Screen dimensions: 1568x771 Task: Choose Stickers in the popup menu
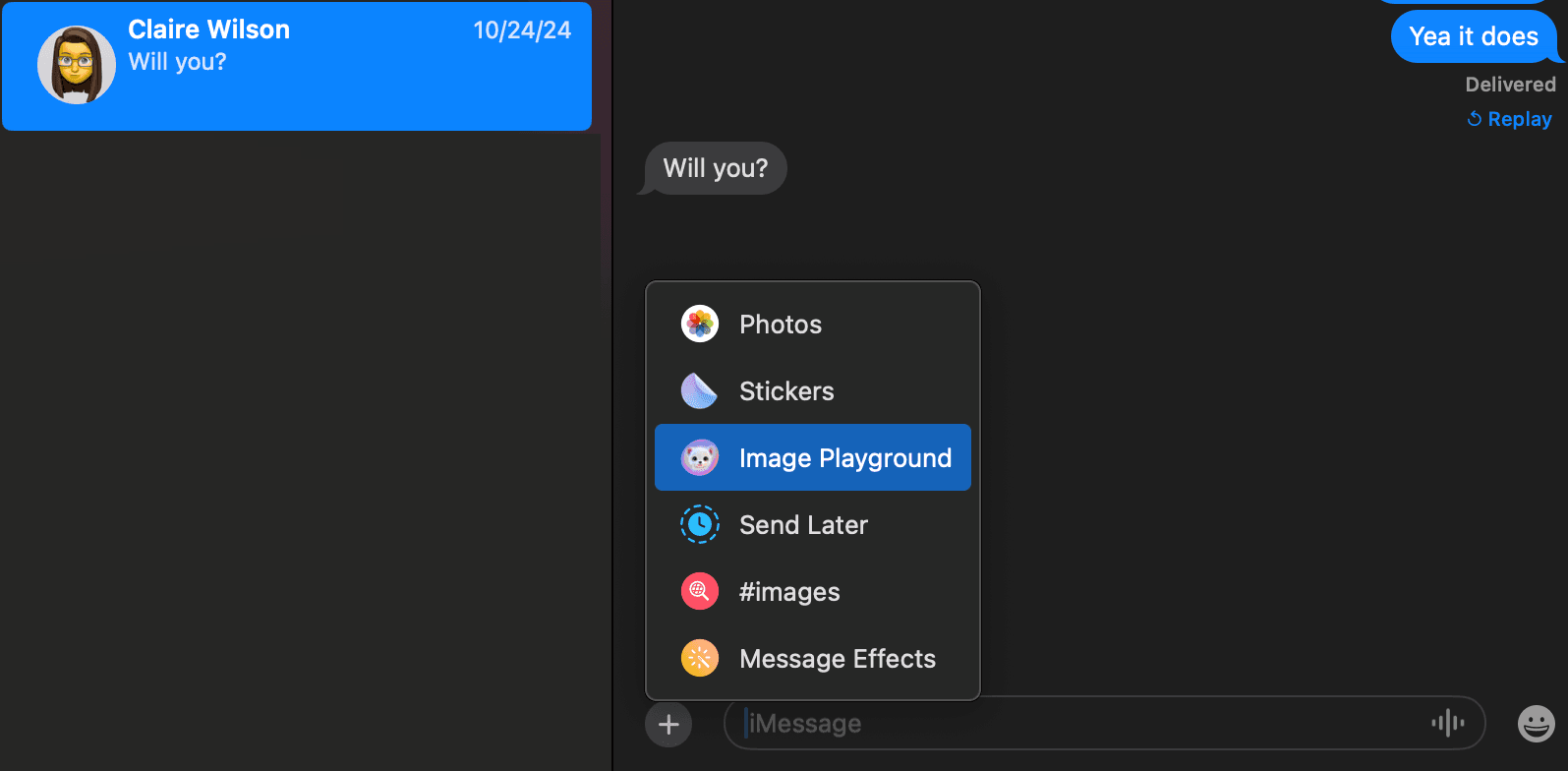pos(812,391)
